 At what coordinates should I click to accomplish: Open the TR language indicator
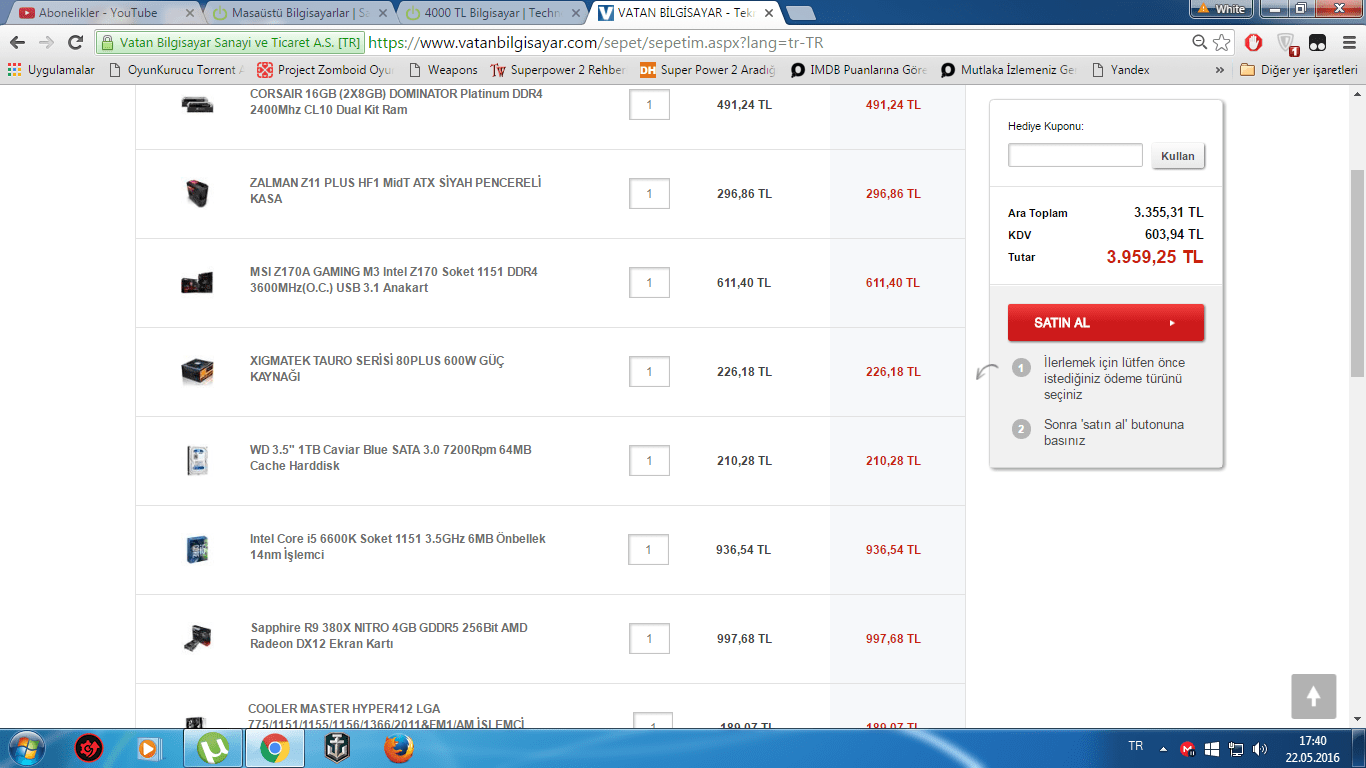pyautogui.click(x=1136, y=746)
